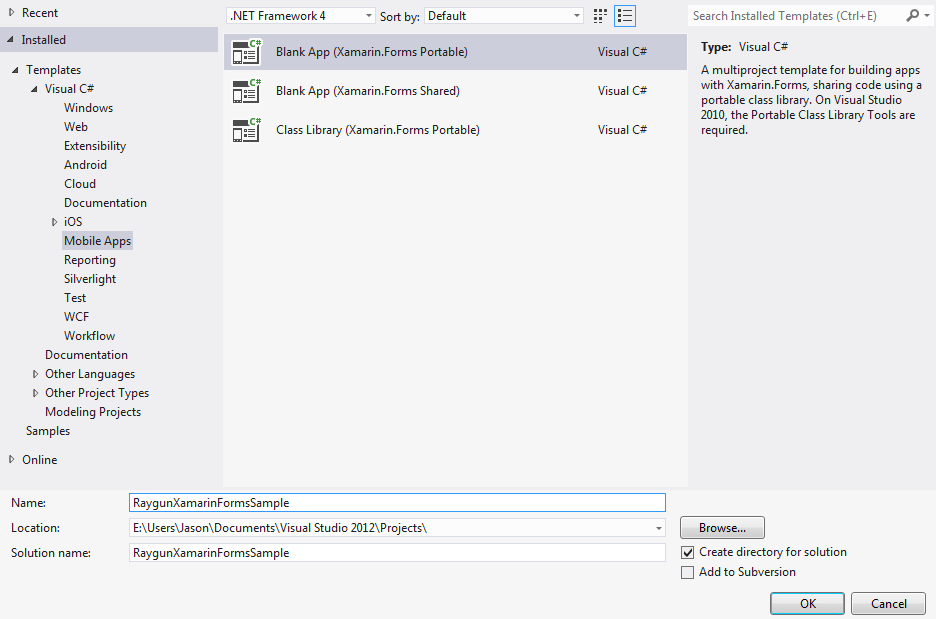Select Class Library (Xamarin.Forms Portable) template name
This screenshot has width=936, height=619.
(x=378, y=130)
